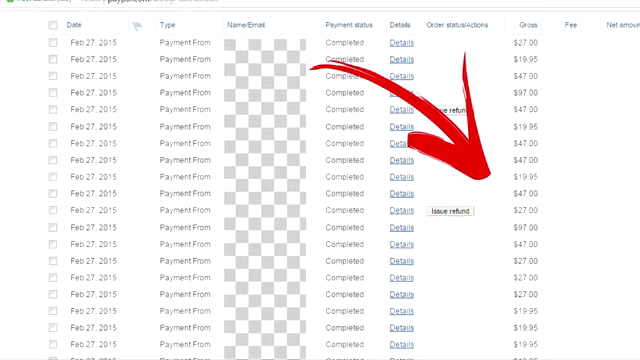Click the topmost $97.00 gross amount

click(x=526, y=93)
